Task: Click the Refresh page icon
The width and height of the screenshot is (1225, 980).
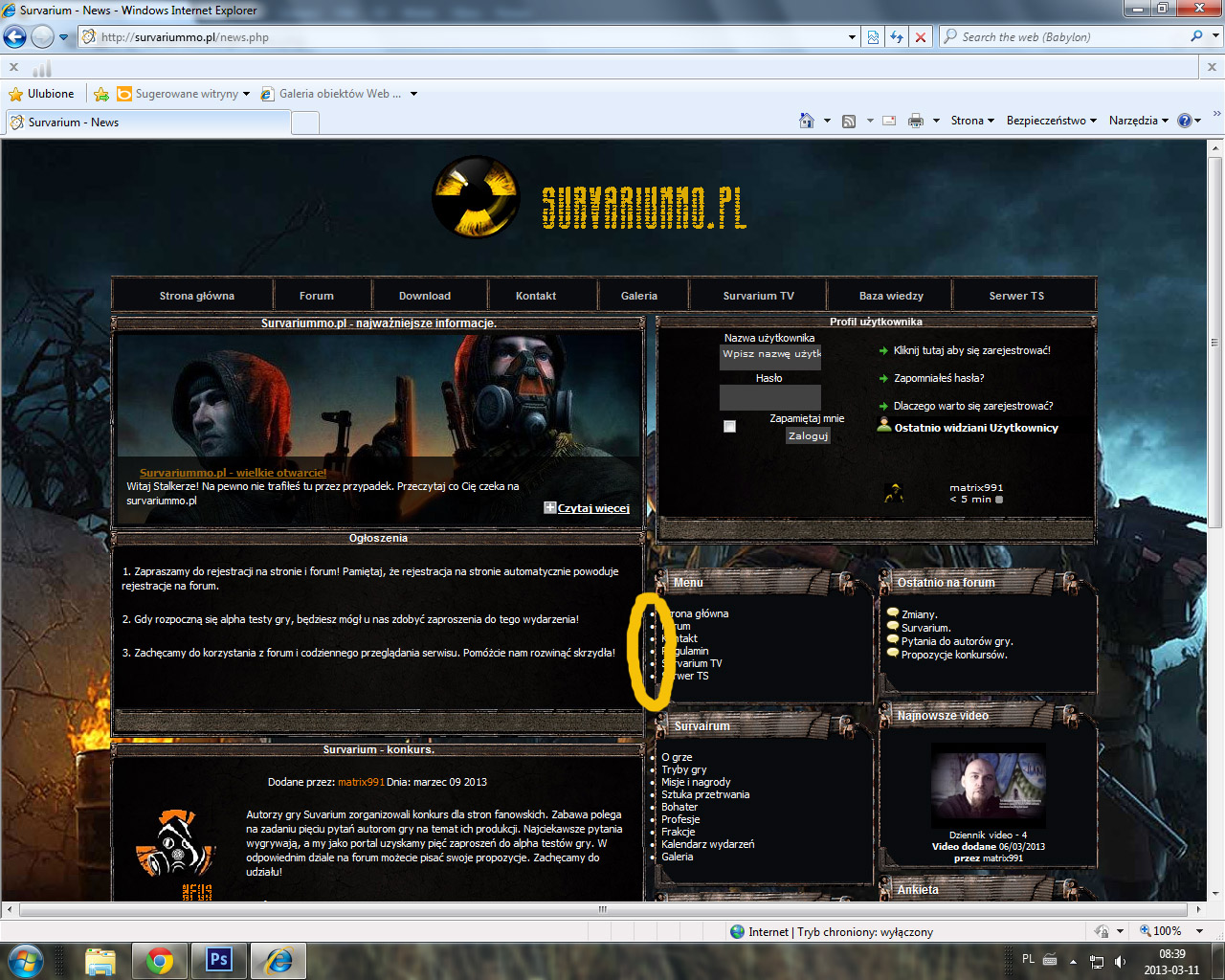Action: (897, 37)
